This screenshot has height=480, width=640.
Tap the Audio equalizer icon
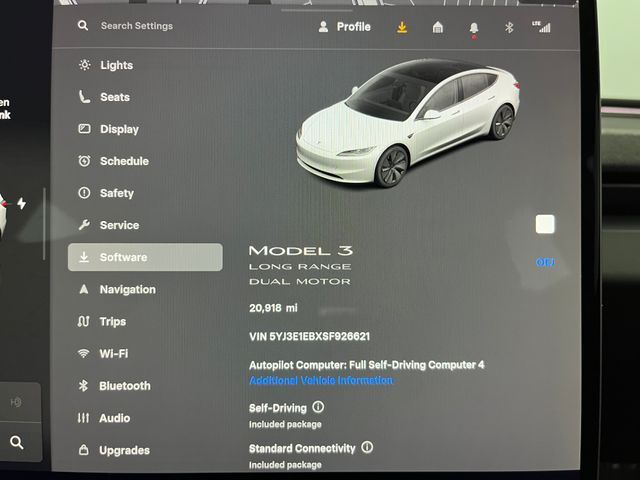[x=83, y=418]
